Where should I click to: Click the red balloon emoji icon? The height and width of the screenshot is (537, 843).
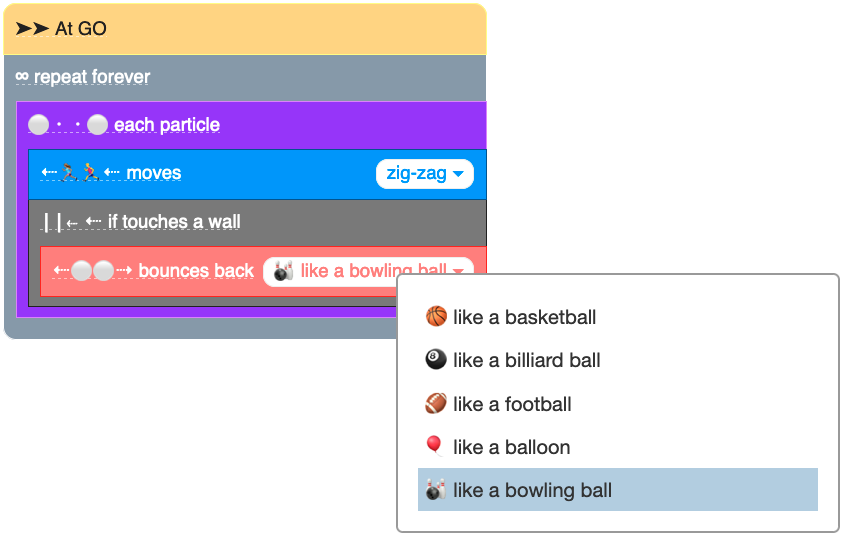click(435, 447)
